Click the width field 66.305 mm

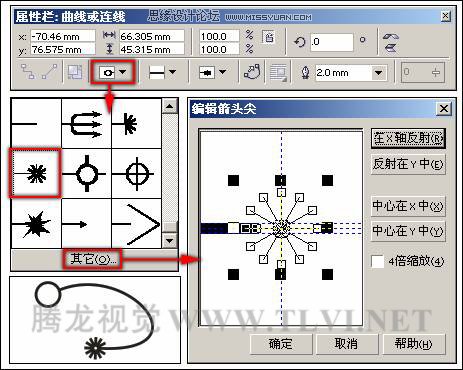[x=152, y=36]
